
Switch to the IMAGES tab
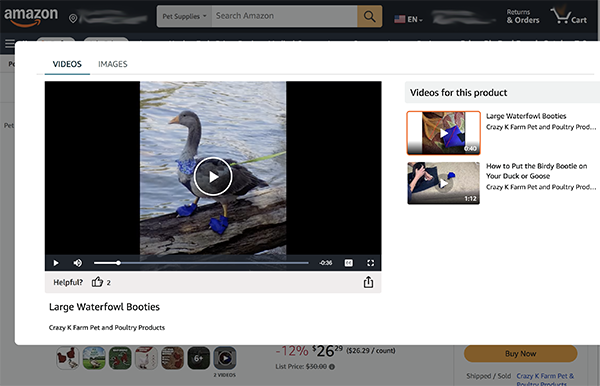[112, 64]
